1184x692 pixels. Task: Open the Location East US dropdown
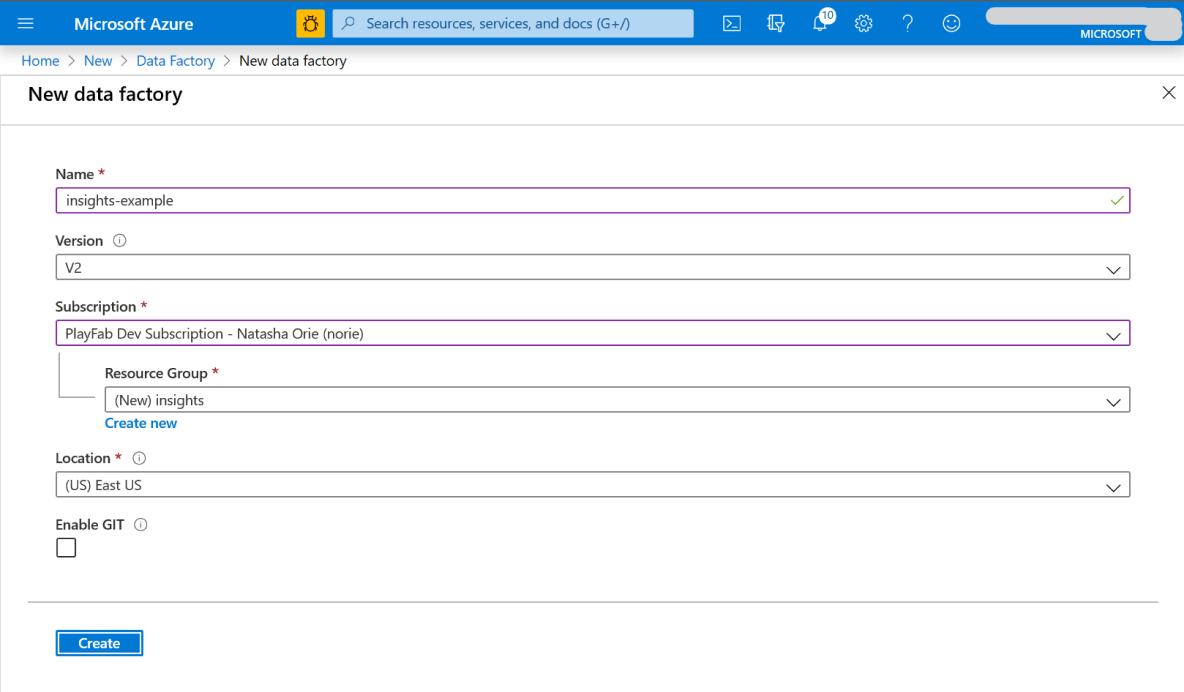pyautogui.click(x=593, y=485)
